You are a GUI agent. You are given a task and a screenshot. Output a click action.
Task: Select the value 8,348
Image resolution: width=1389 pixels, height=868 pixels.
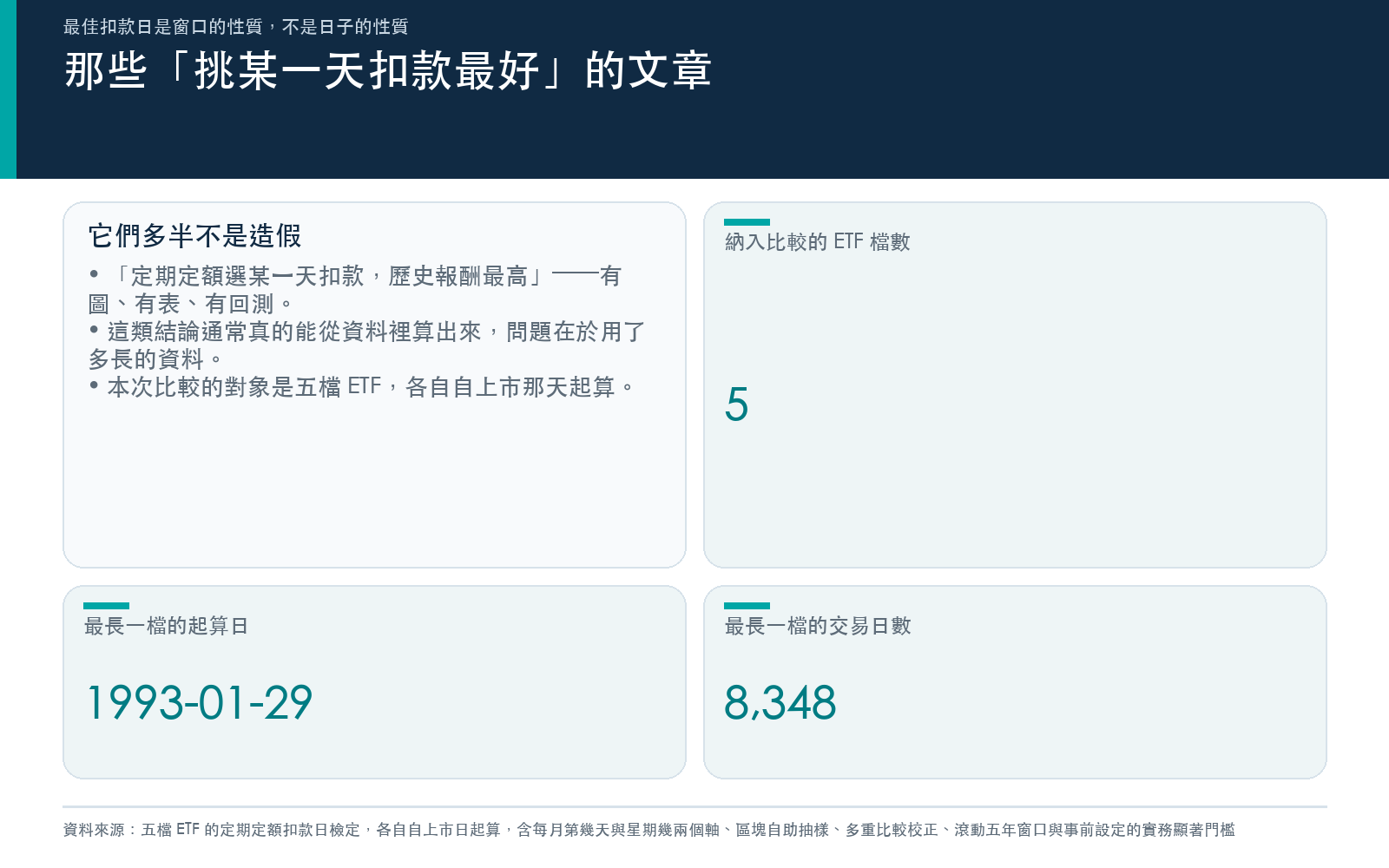tap(780, 702)
